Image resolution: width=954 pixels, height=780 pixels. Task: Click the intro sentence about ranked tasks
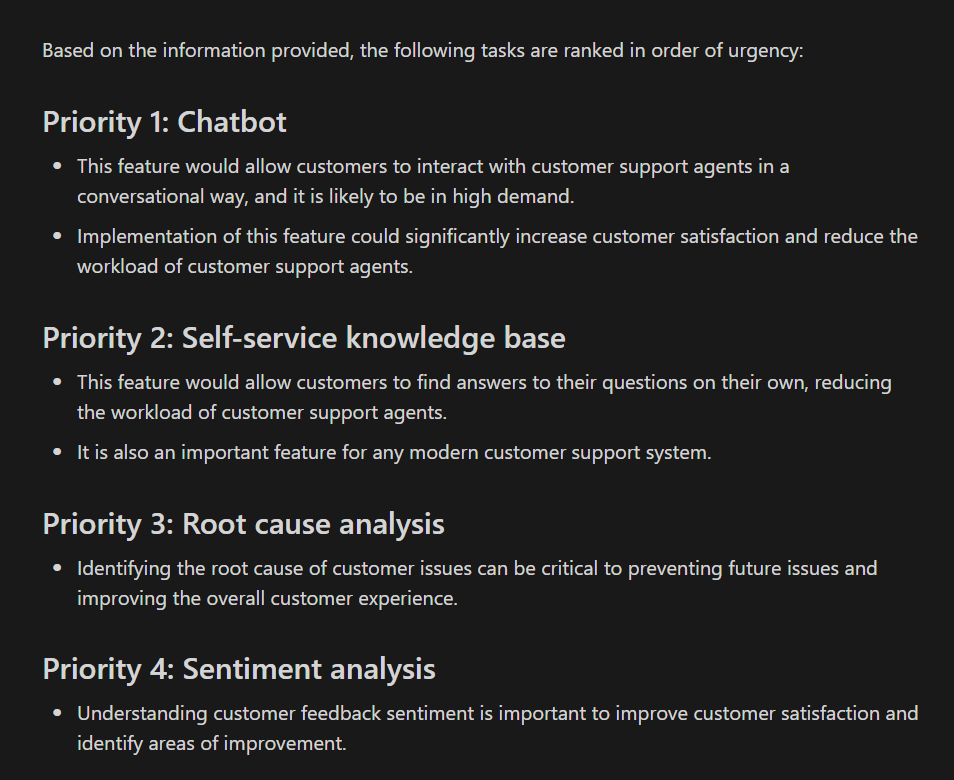click(x=423, y=50)
